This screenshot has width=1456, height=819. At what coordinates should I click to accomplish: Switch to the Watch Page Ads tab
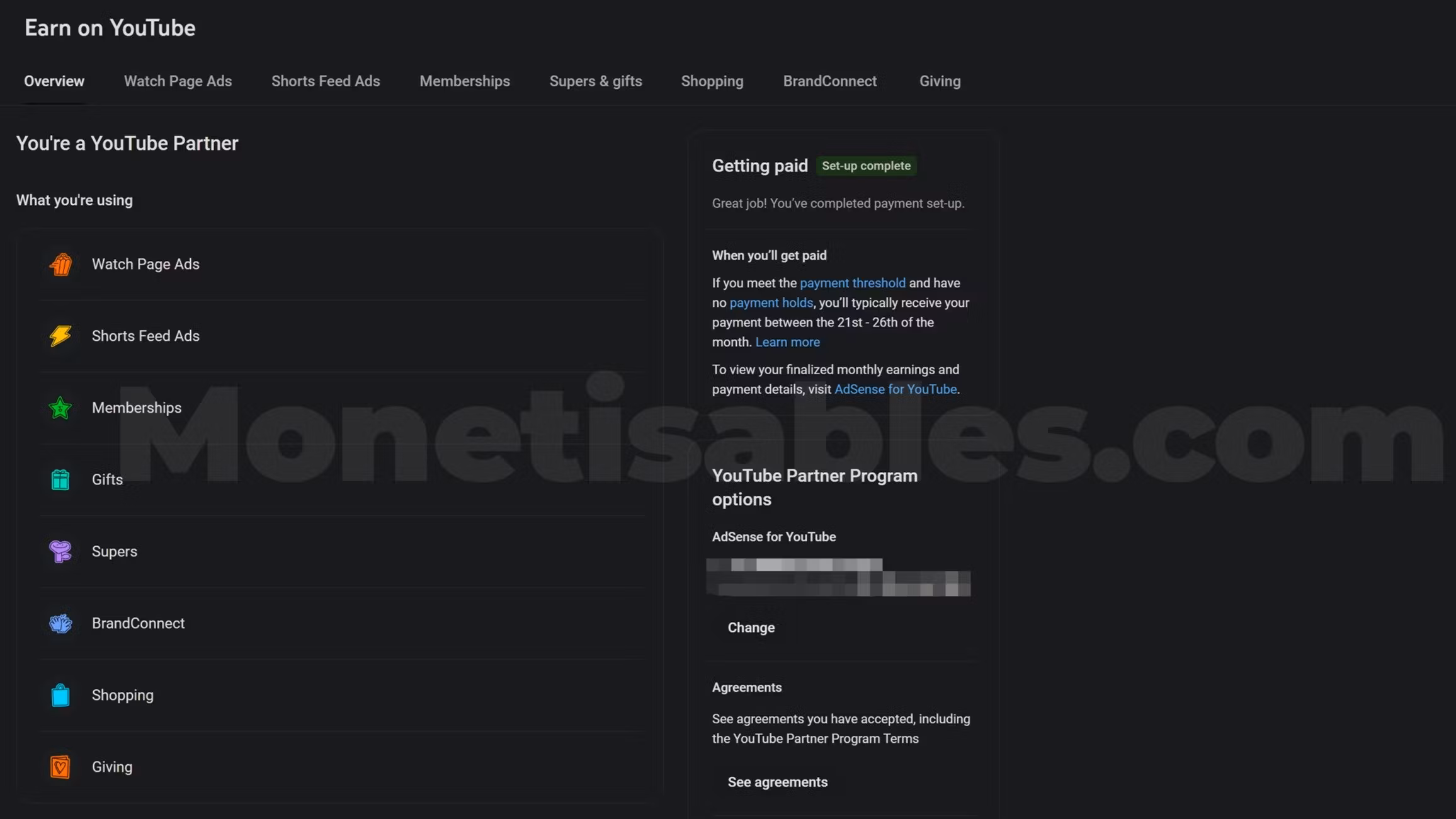click(x=178, y=81)
